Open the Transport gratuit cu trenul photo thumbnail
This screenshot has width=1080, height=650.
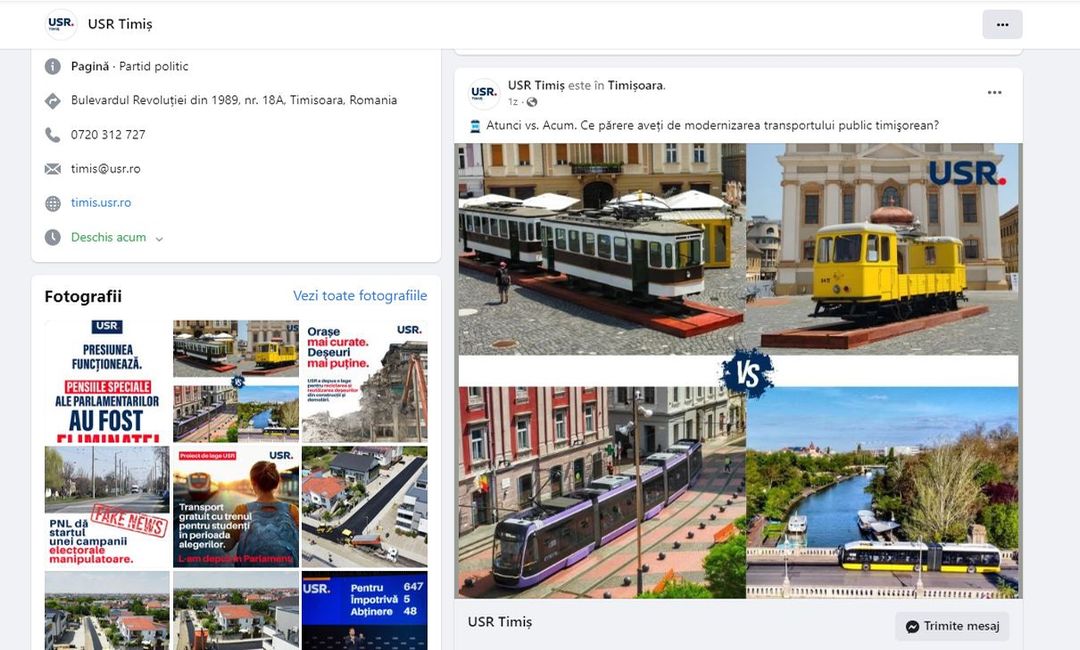click(236, 507)
